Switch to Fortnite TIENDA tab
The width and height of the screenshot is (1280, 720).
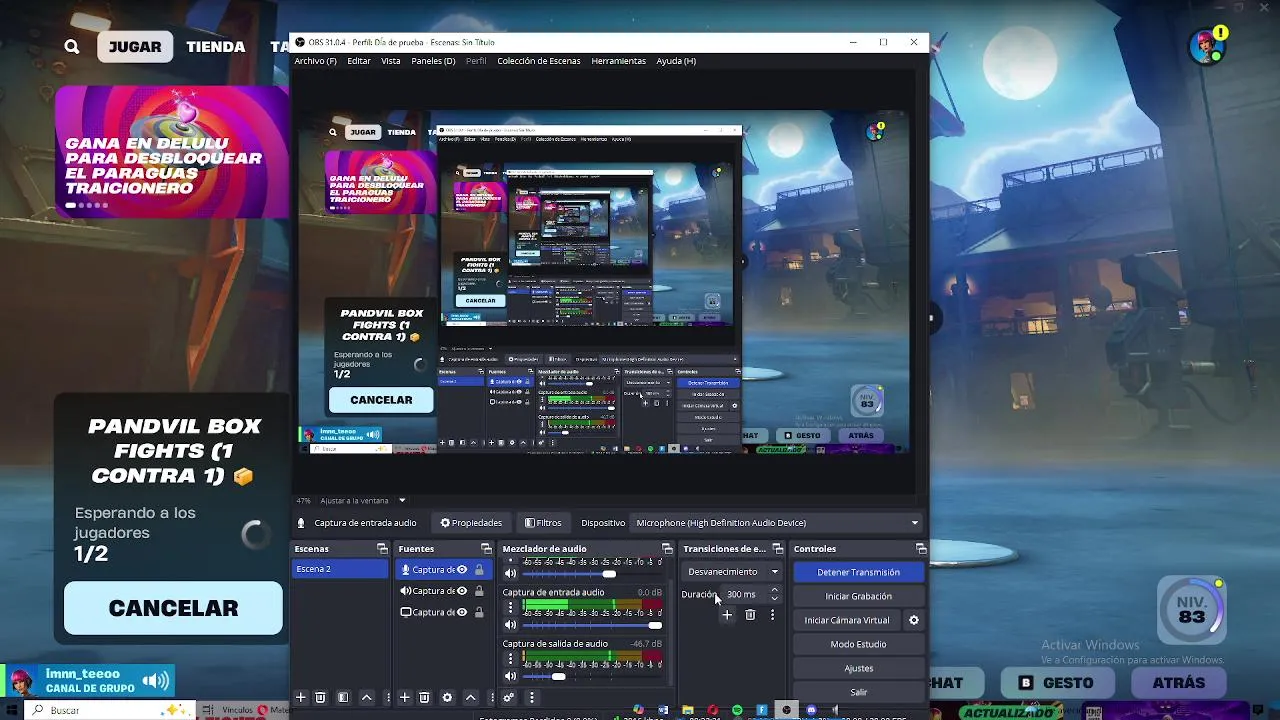(215, 46)
